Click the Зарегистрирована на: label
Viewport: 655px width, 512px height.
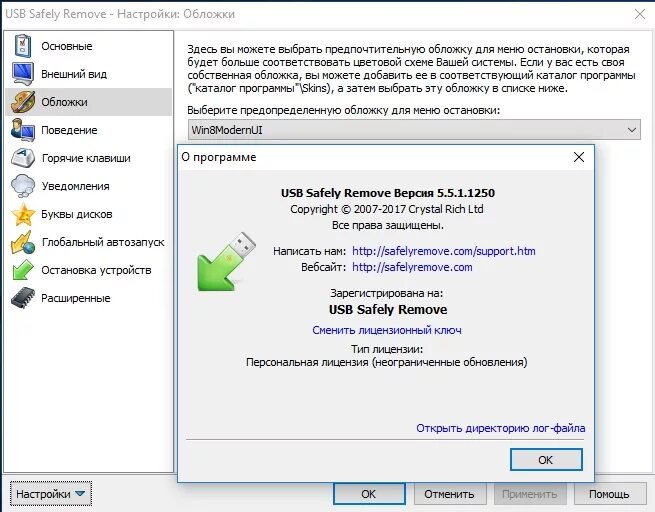[387, 293]
